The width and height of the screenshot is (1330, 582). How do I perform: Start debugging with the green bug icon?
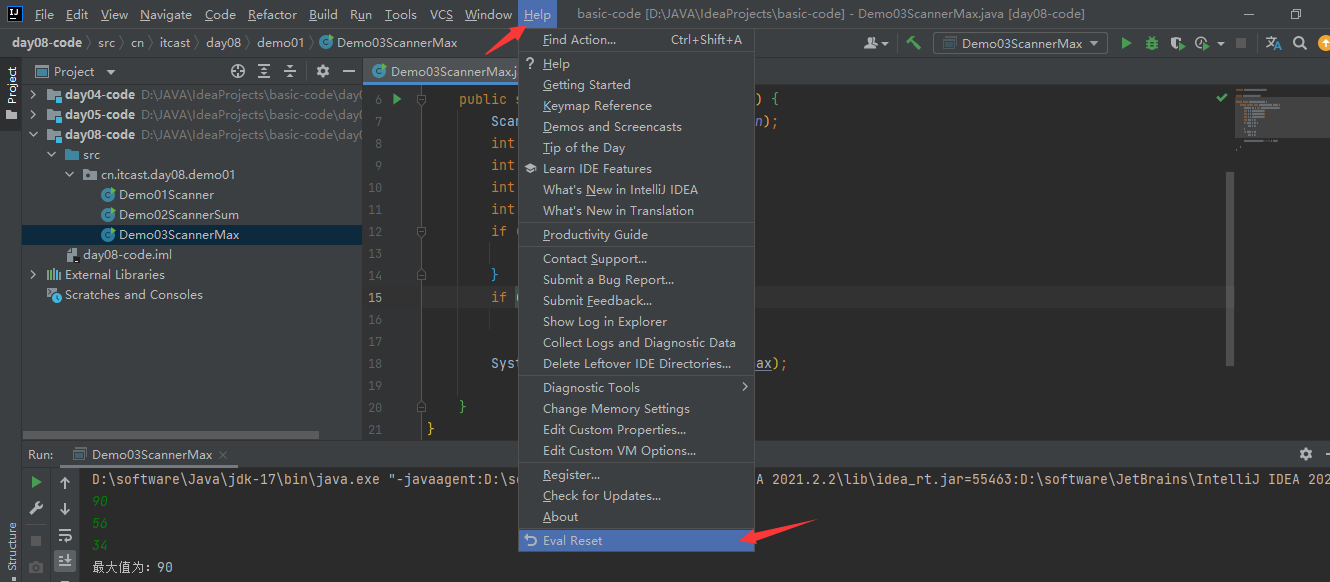1152,43
